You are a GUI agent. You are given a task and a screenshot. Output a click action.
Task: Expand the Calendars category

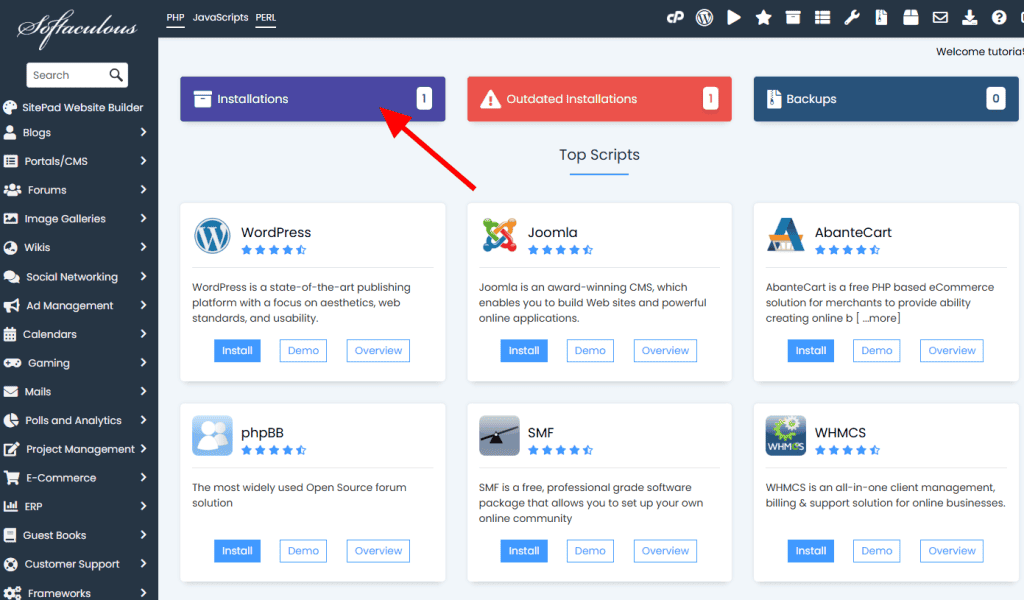point(74,334)
